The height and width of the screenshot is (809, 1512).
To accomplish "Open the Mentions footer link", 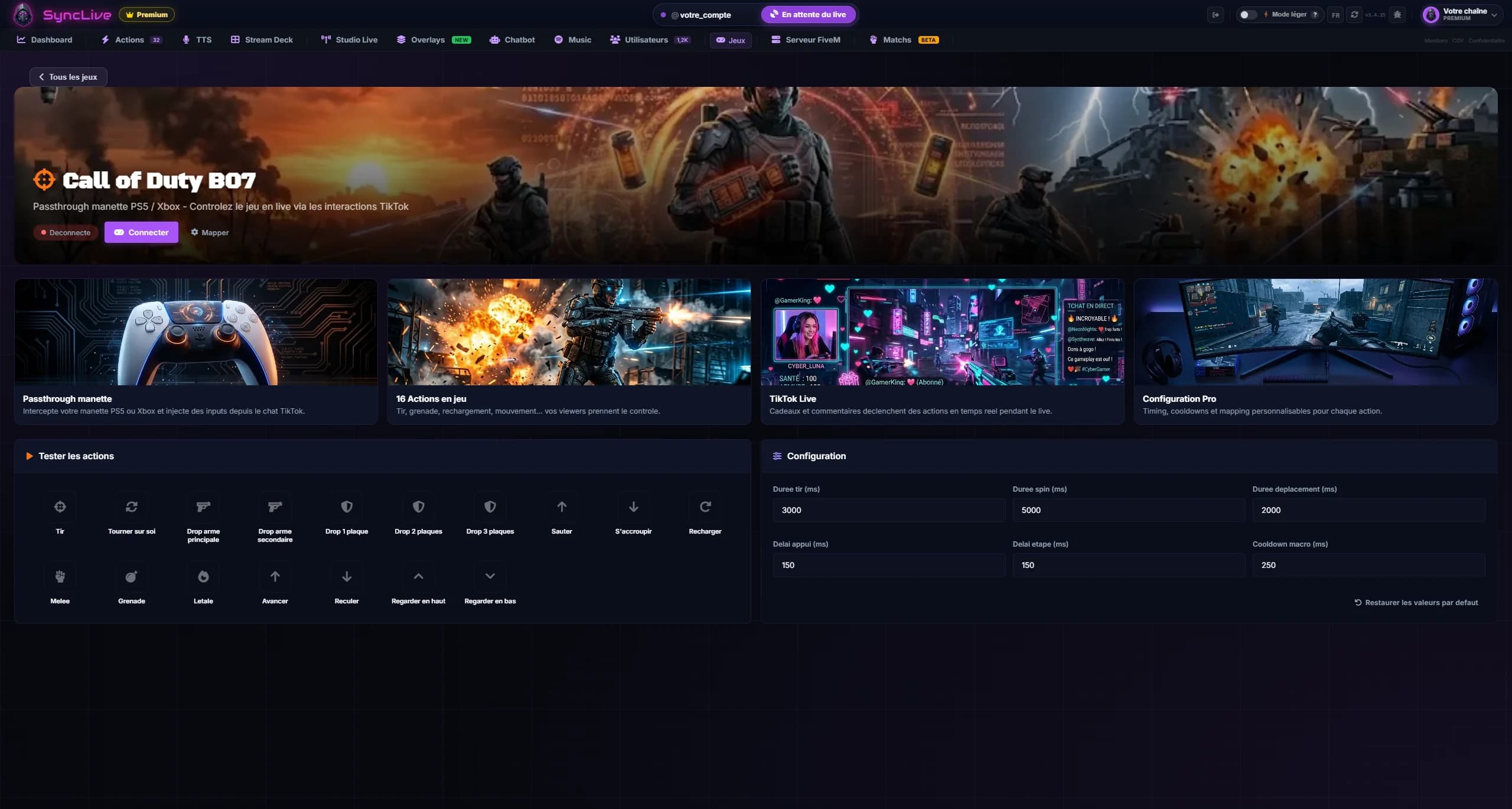I will pyautogui.click(x=1436, y=41).
